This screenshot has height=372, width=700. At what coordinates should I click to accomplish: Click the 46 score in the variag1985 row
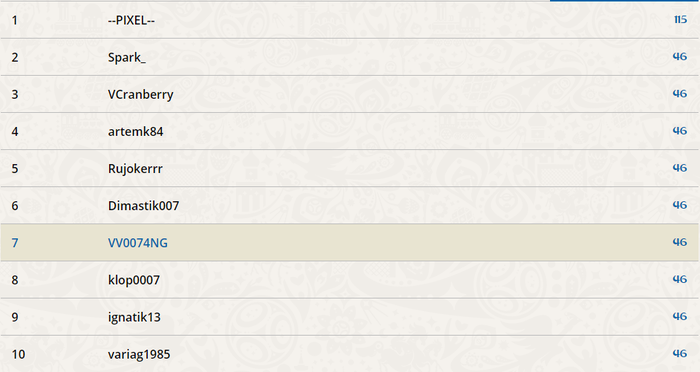click(x=680, y=353)
